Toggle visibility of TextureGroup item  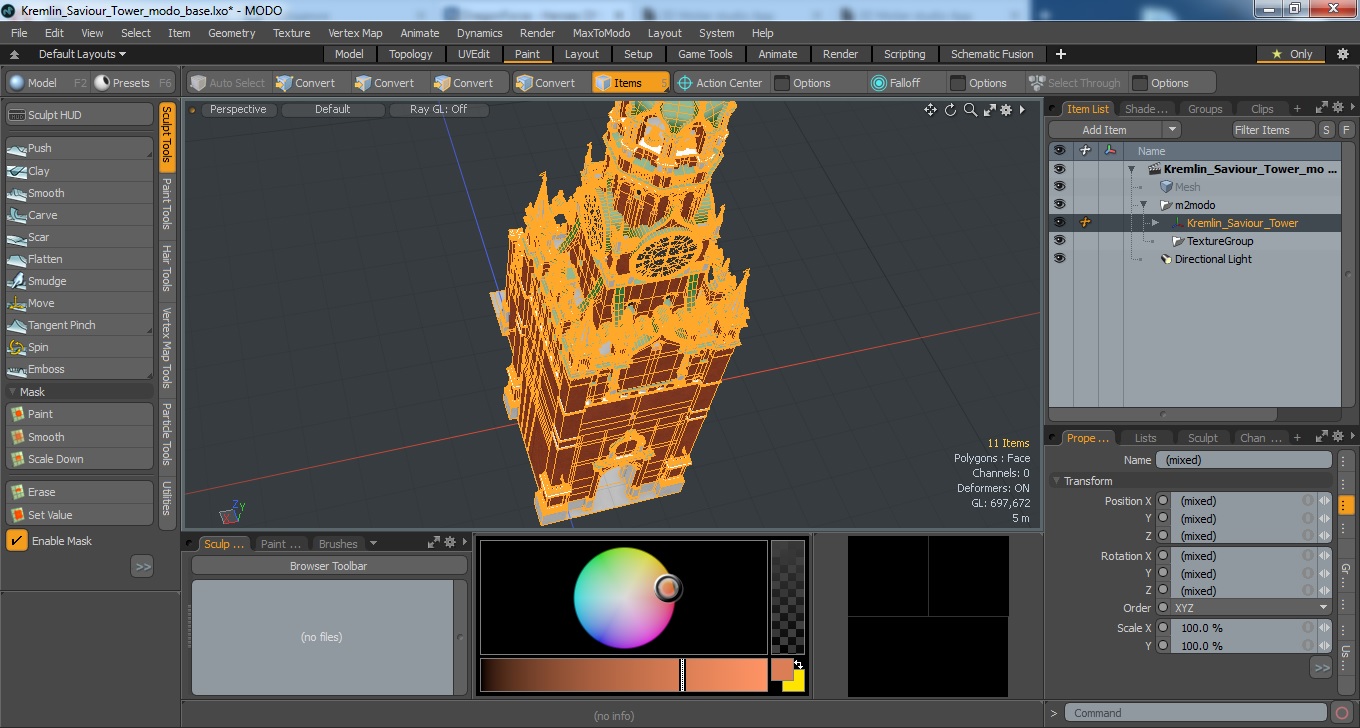[x=1059, y=241]
